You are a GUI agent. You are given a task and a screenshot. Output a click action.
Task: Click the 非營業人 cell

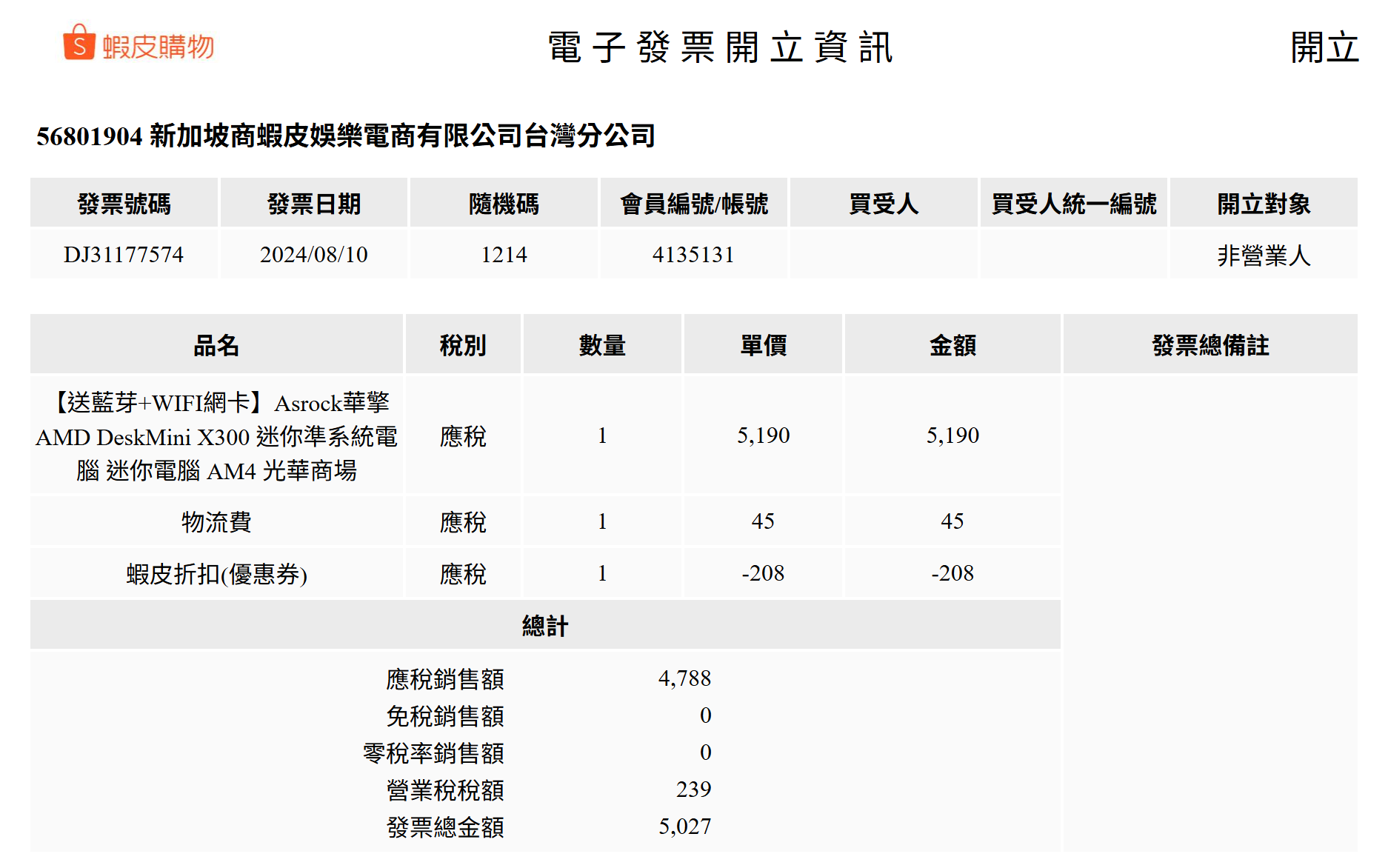(x=1264, y=256)
